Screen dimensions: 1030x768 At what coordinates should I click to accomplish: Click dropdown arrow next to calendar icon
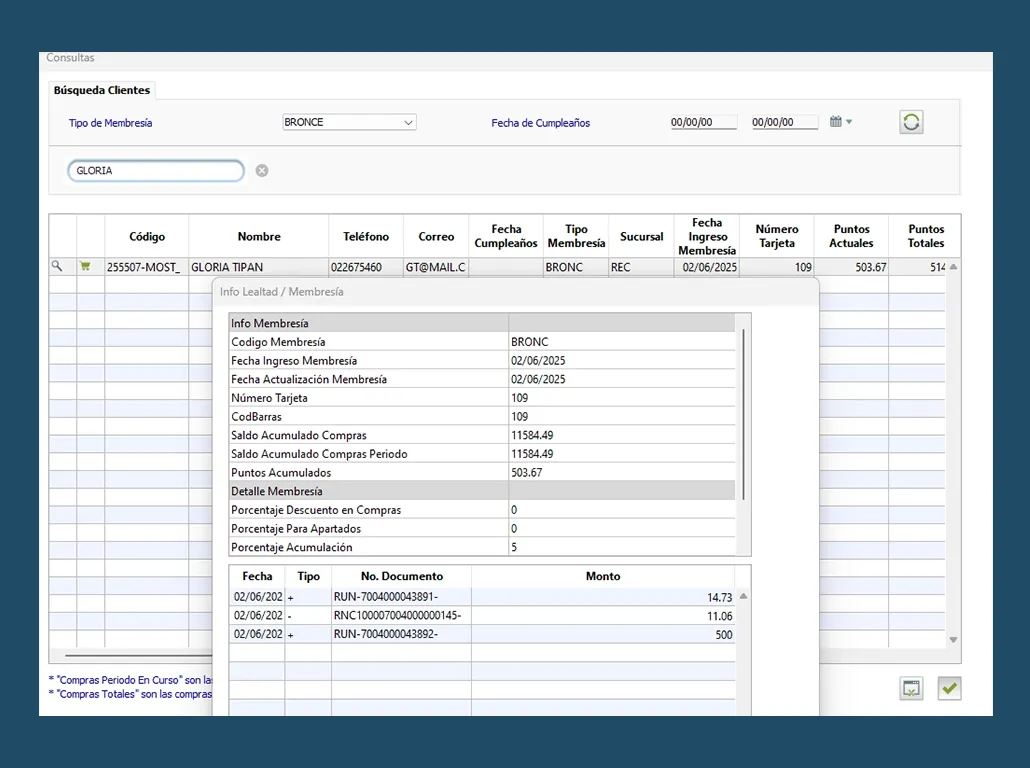point(849,123)
